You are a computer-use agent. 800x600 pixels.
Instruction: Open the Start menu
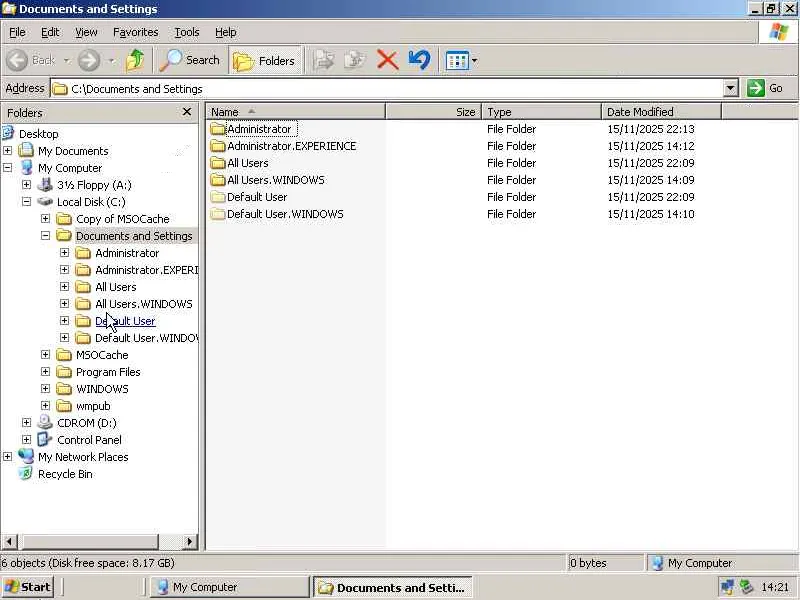[28, 587]
